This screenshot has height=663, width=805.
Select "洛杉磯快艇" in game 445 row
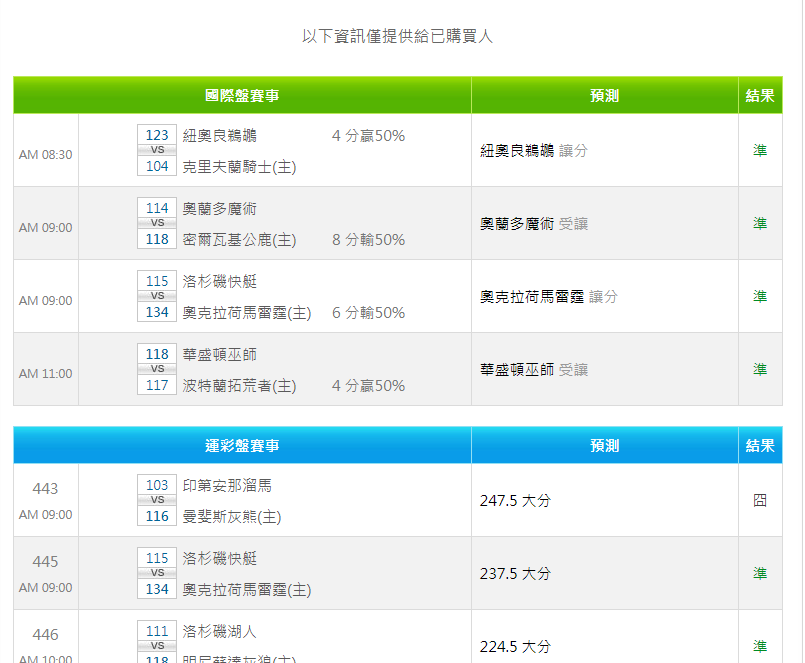[x=220, y=558]
